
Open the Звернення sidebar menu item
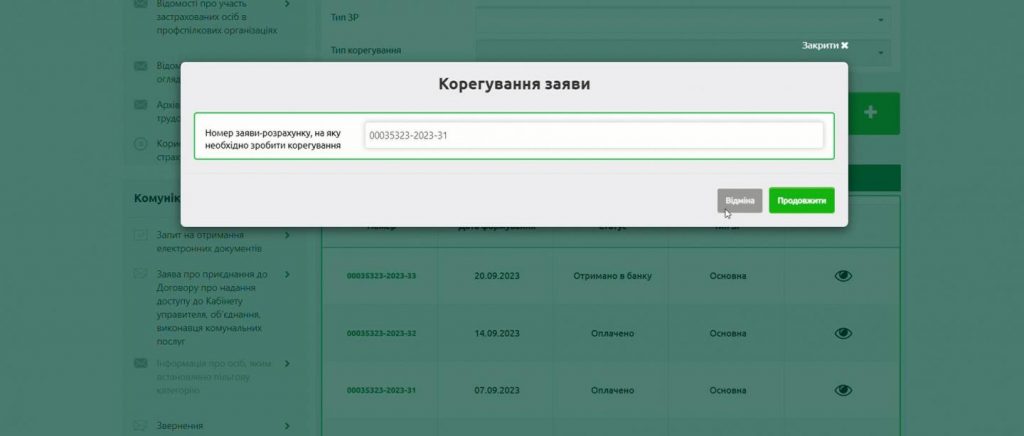(x=180, y=426)
